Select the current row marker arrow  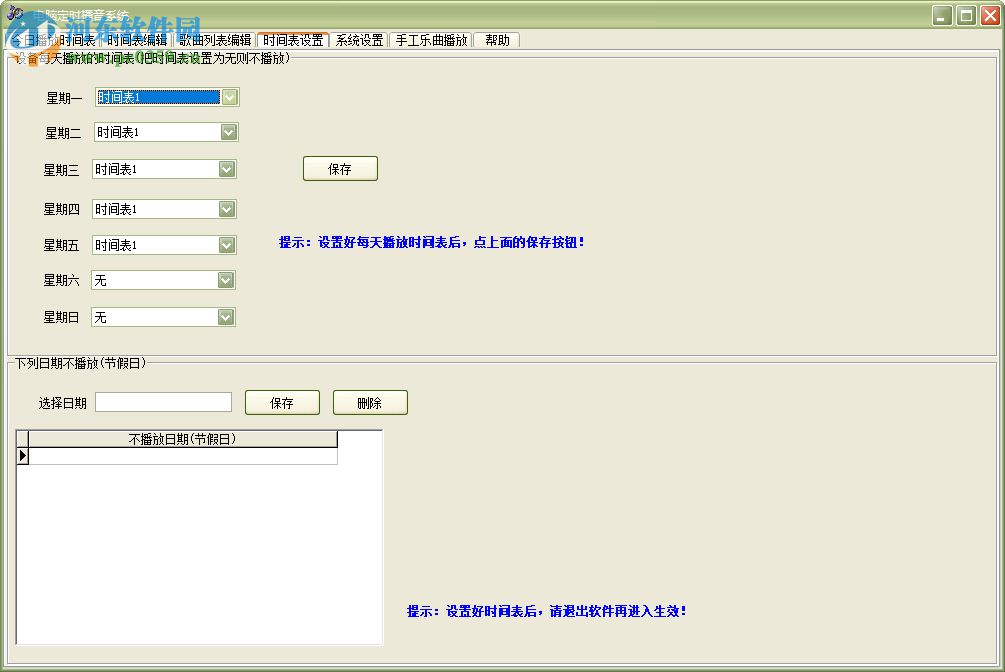click(22, 456)
